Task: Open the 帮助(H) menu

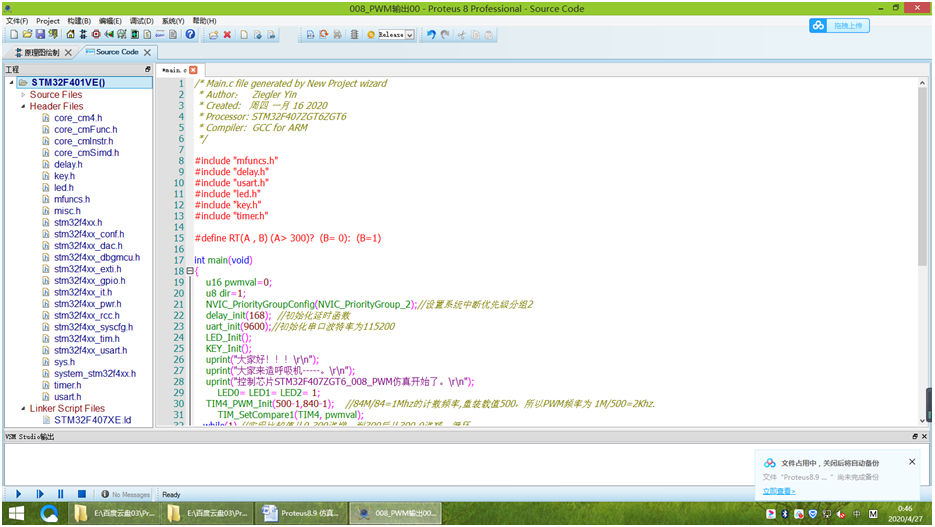Action: pos(204,21)
